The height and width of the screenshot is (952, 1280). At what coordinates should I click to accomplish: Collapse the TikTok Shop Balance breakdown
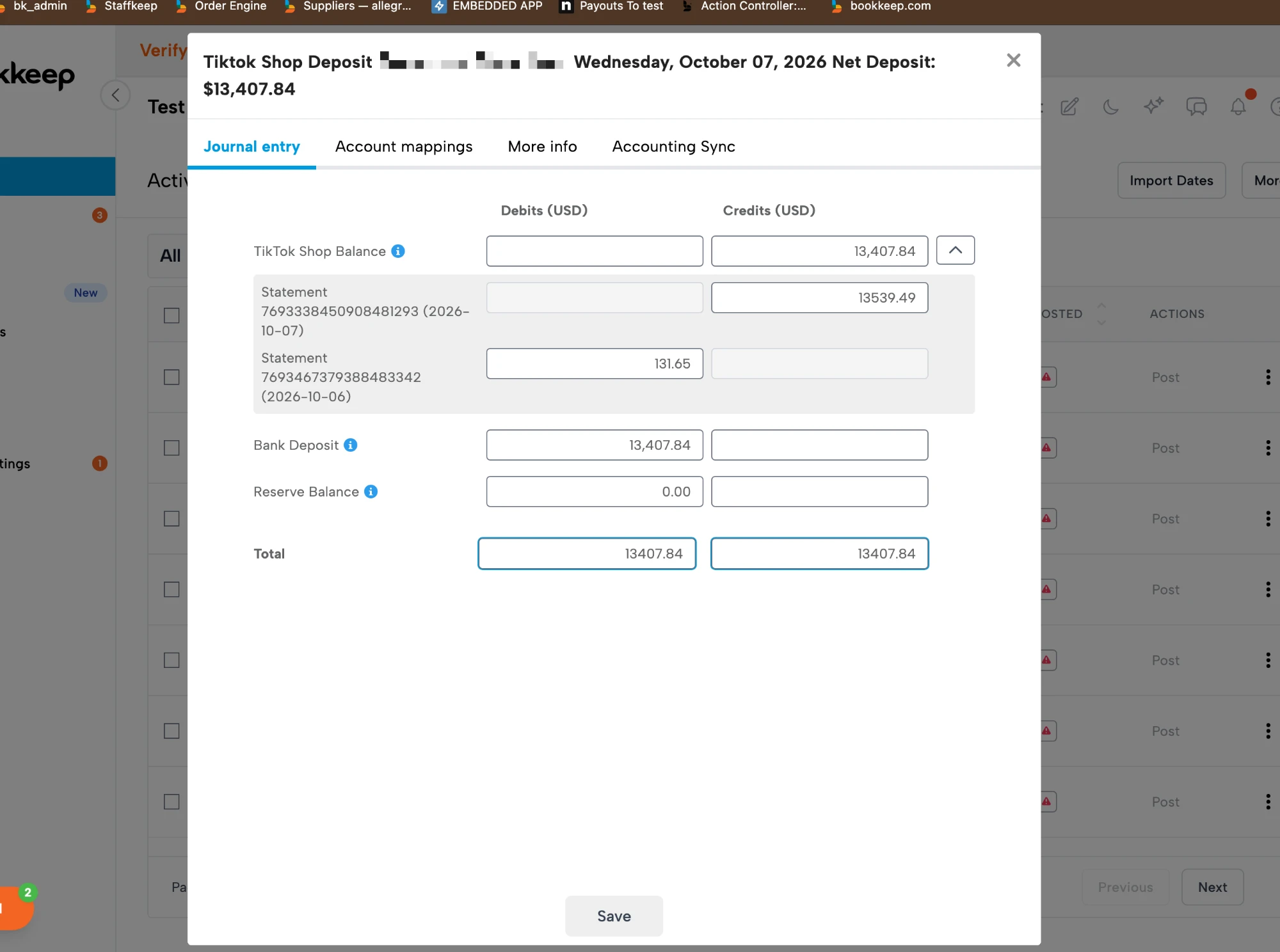(x=956, y=250)
